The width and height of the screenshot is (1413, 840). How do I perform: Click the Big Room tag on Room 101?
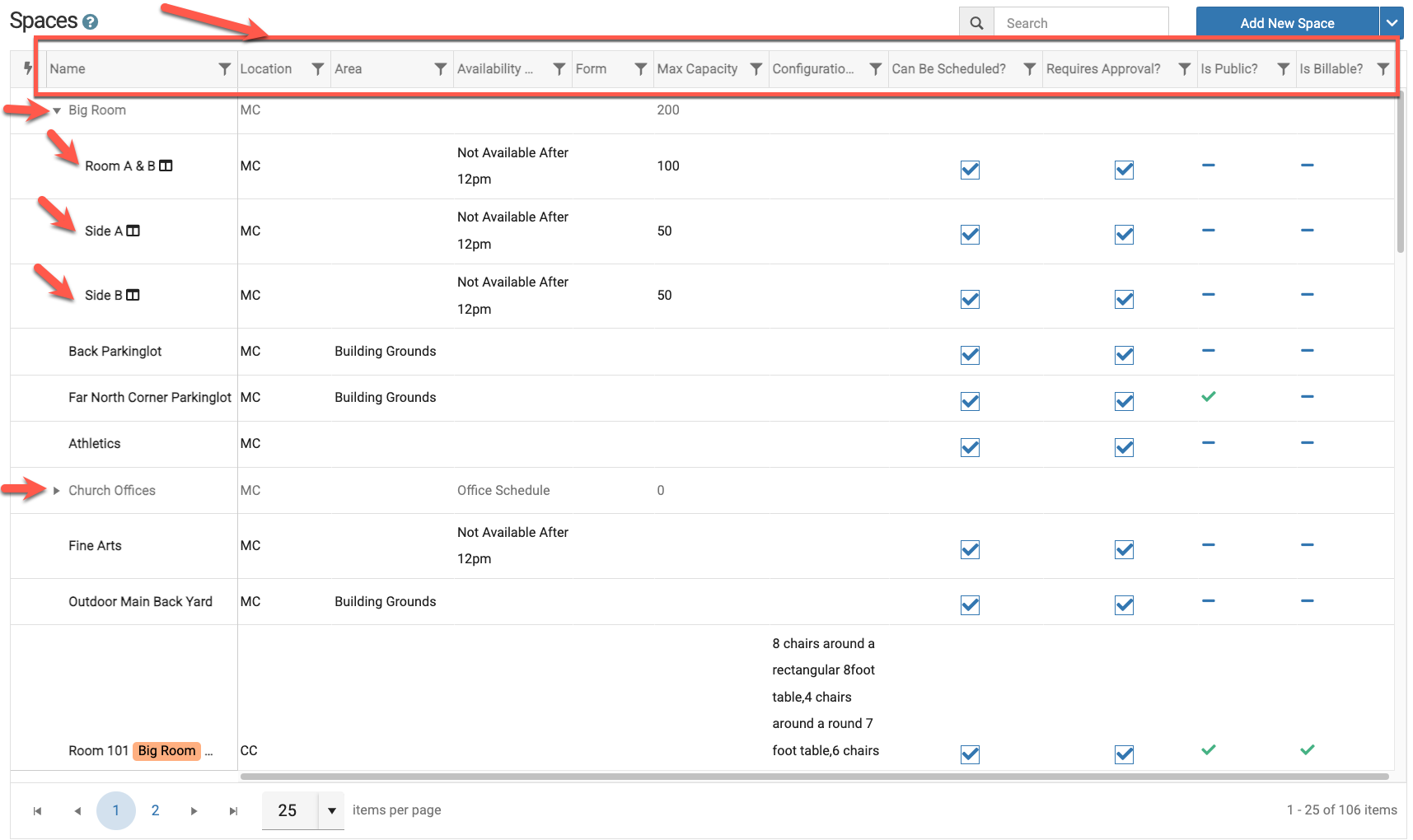click(x=167, y=751)
